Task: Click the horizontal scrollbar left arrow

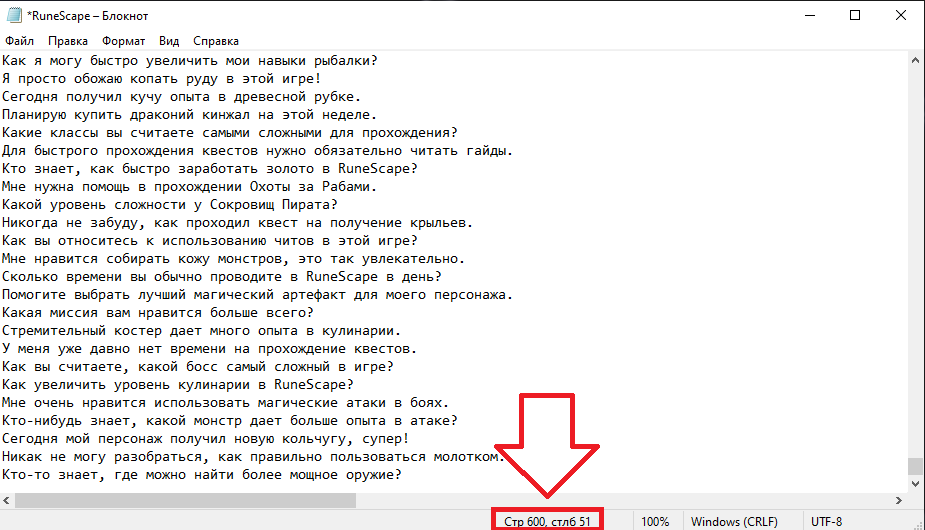Action: pyautogui.click(x=6, y=500)
